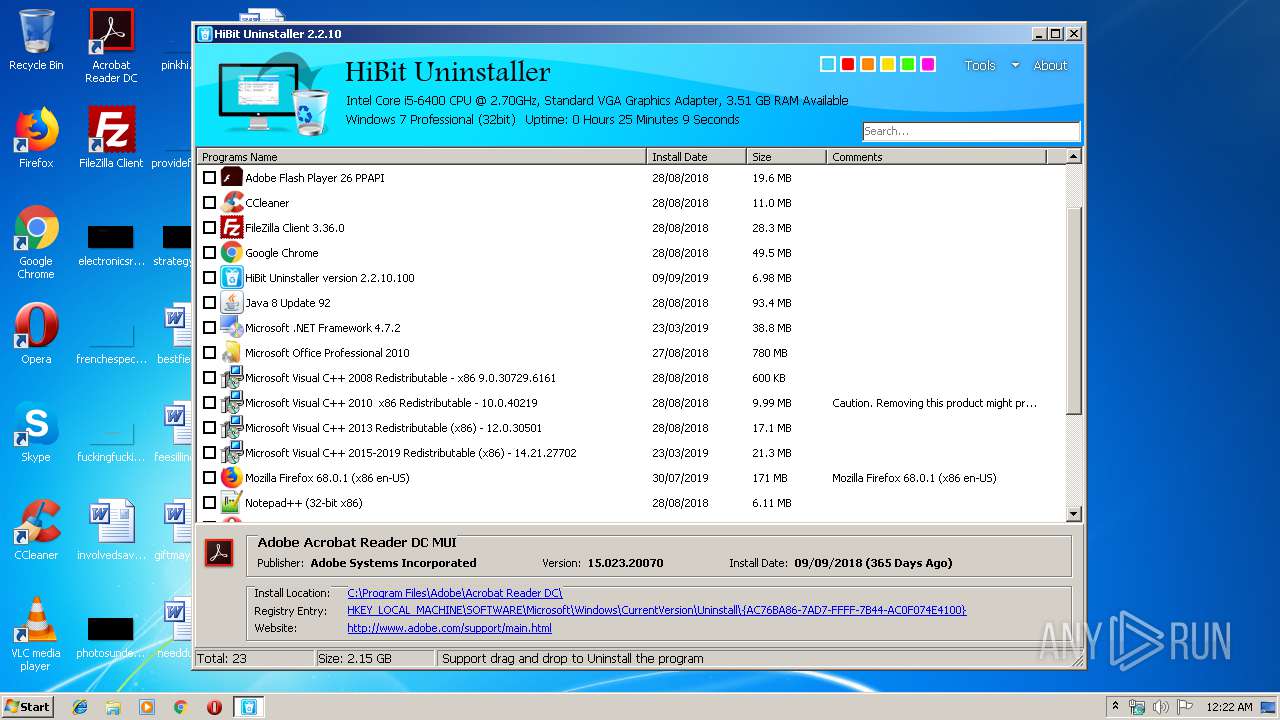Screen dimensions: 1280x720
Task: Sort by Size column header
Action: pyautogui.click(x=787, y=157)
